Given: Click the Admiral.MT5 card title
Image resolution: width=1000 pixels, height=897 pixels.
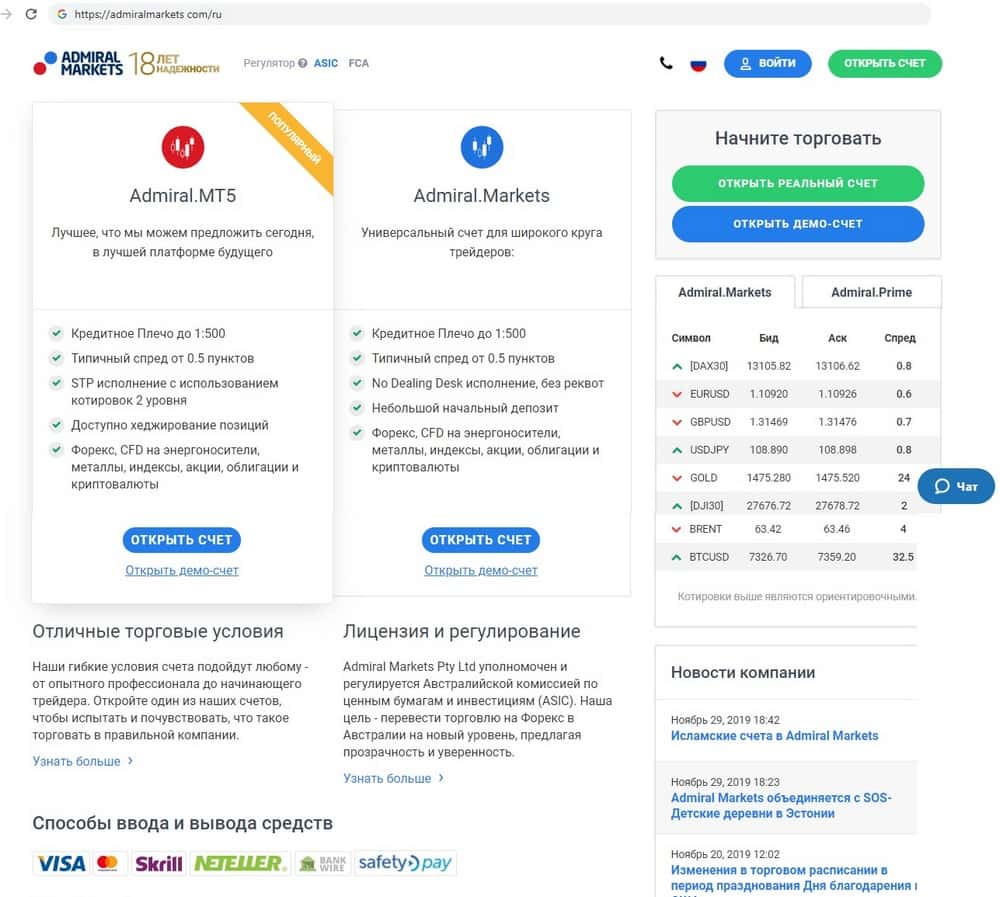Looking at the screenshot, I should (x=182, y=195).
